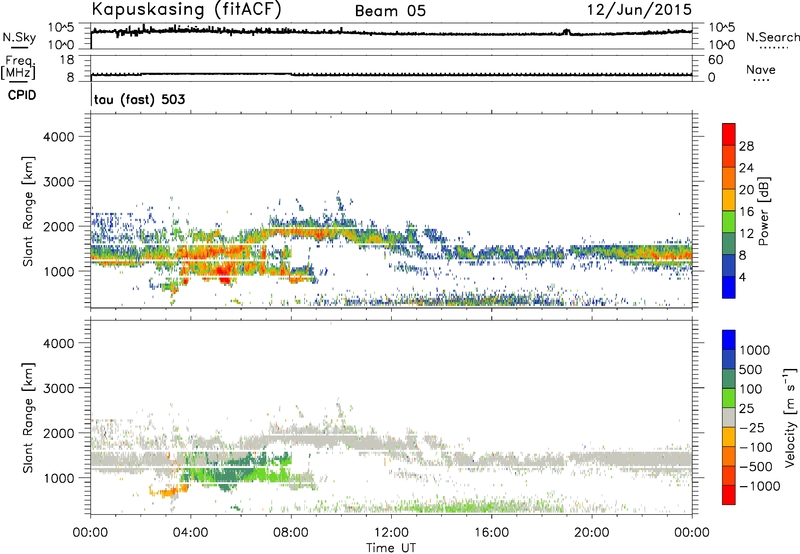Click the 60 tick on Nave axis
Screen dimensions: 800x554
[x=715, y=60]
